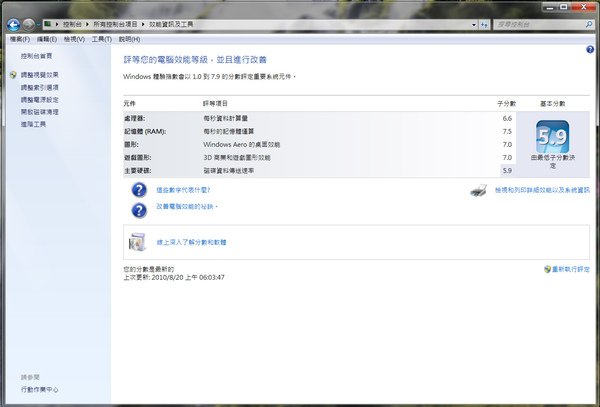This screenshot has width=600, height=407.
Task: Click the 5.9 base score badge
Action: pos(553,137)
